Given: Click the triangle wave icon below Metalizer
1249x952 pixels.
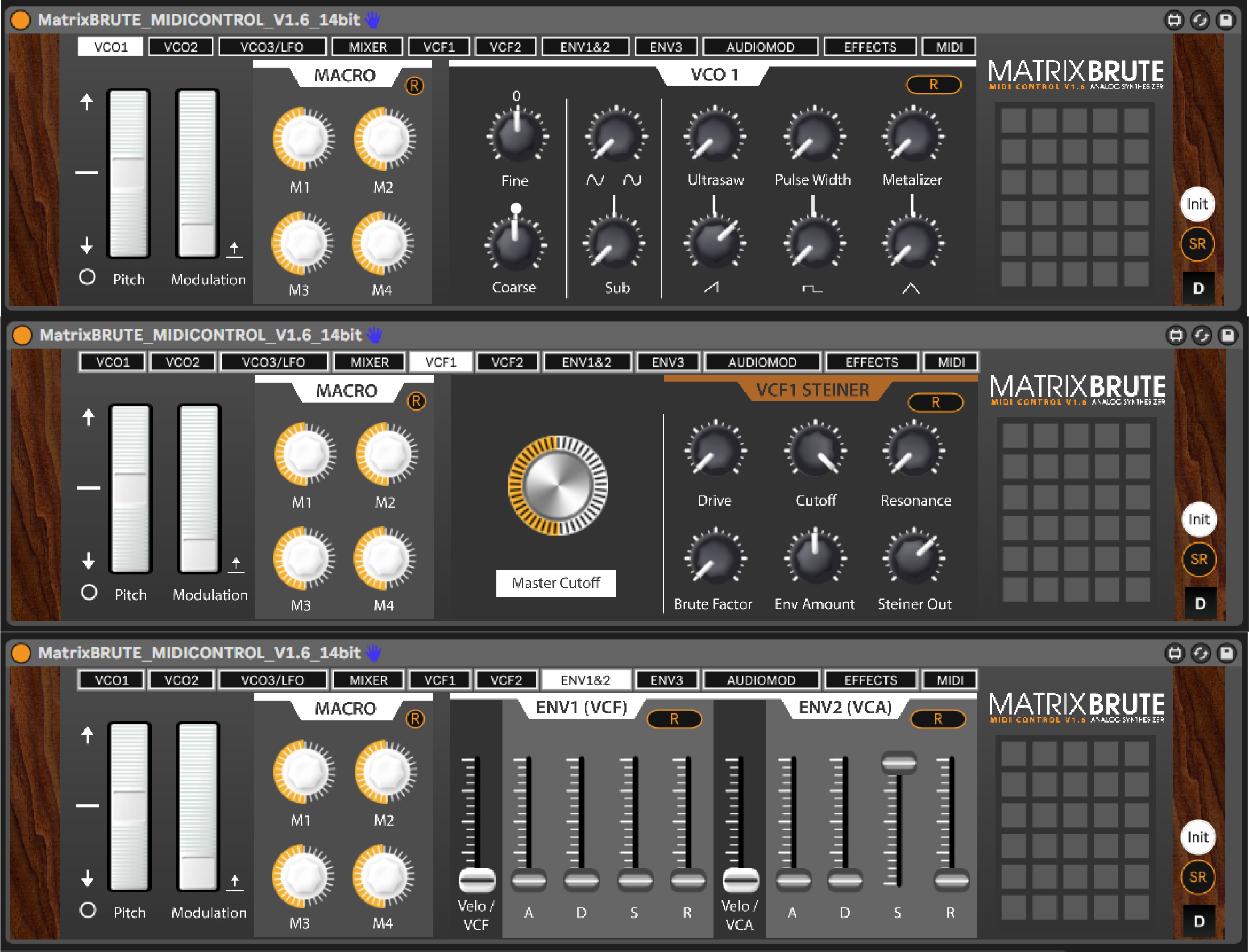Looking at the screenshot, I should (911, 288).
